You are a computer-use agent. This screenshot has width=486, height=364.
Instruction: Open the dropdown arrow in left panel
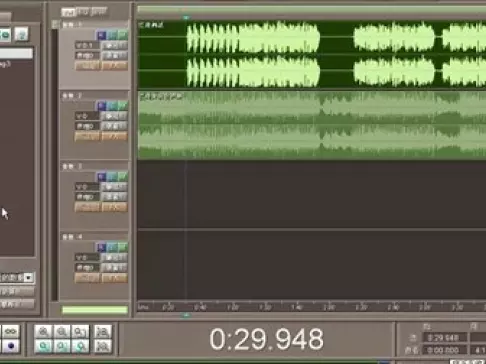click(x=29, y=277)
